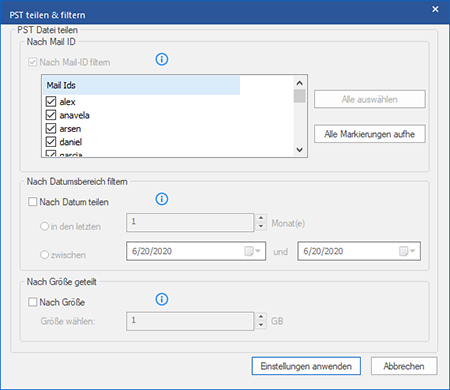Click the Mail Ids list scroll-up arrow
450x390 pixels.
(x=299, y=83)
